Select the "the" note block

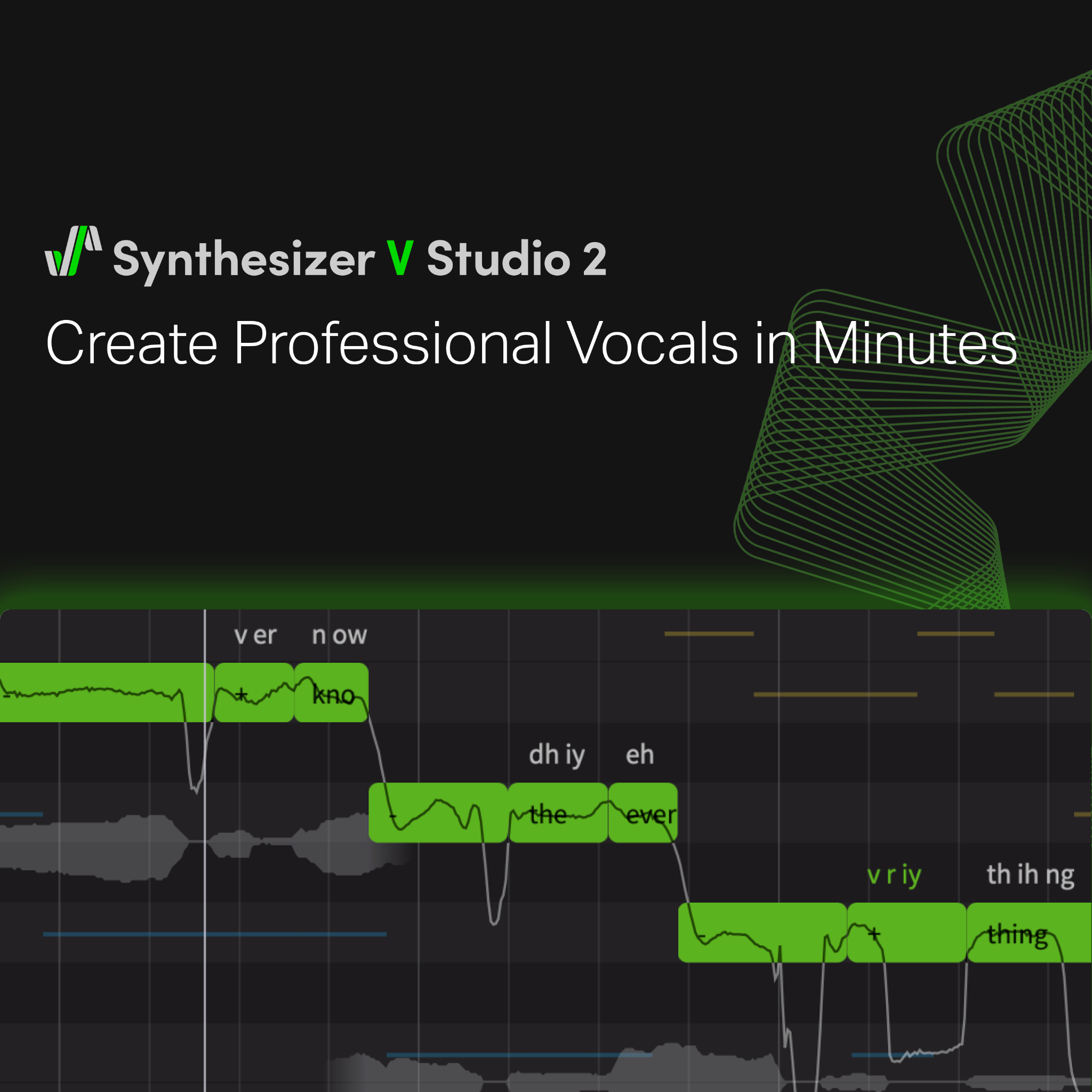click(558, 812)
